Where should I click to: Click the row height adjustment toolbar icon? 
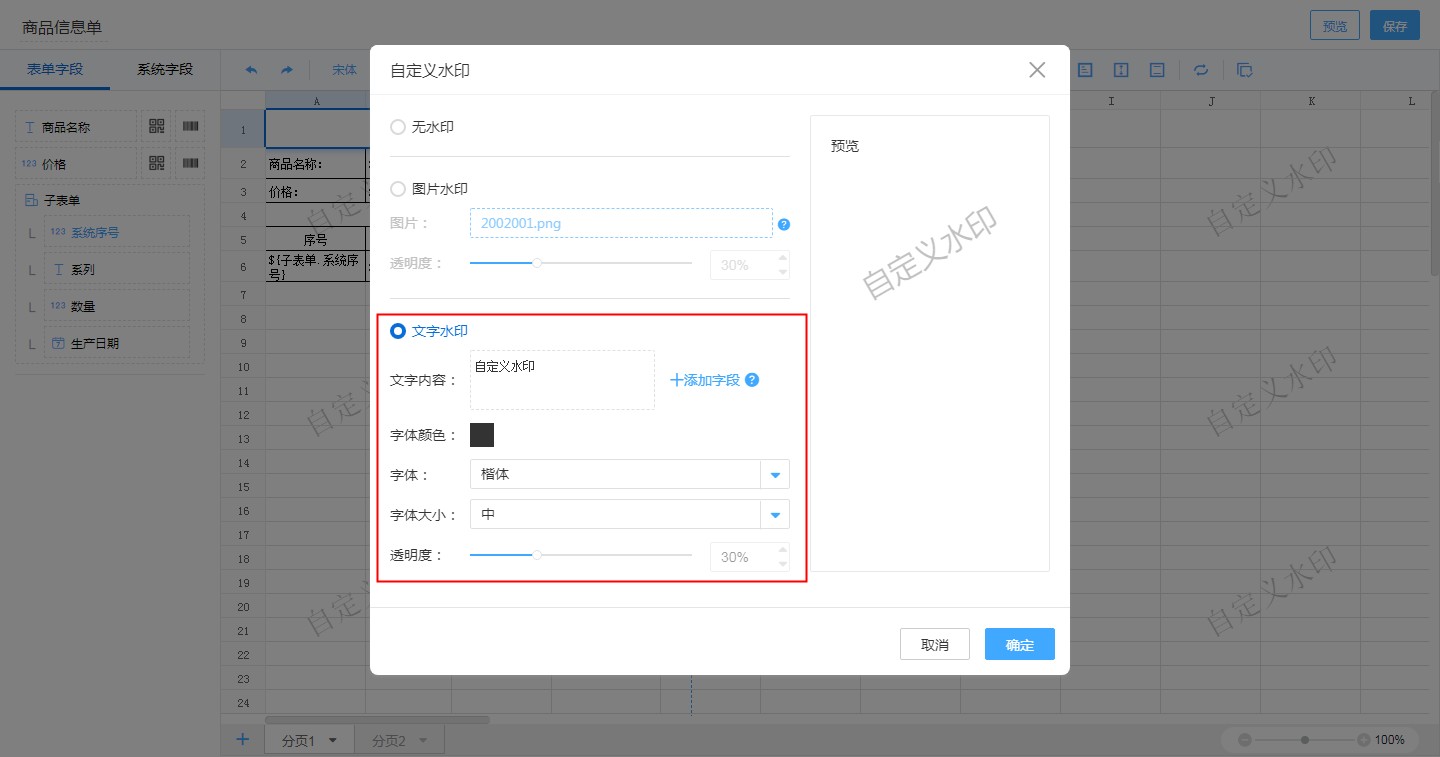tap(1121, 70)
